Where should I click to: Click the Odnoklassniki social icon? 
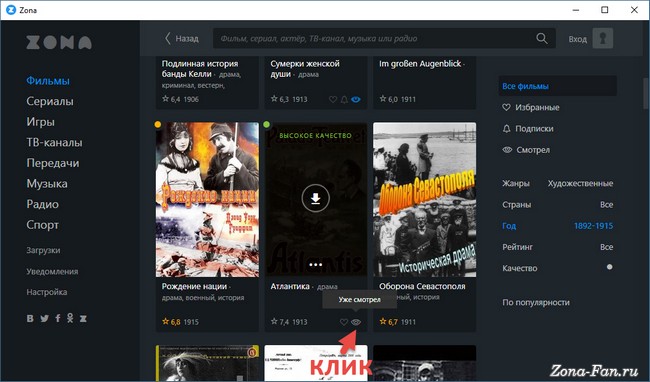tap(70, 318)
